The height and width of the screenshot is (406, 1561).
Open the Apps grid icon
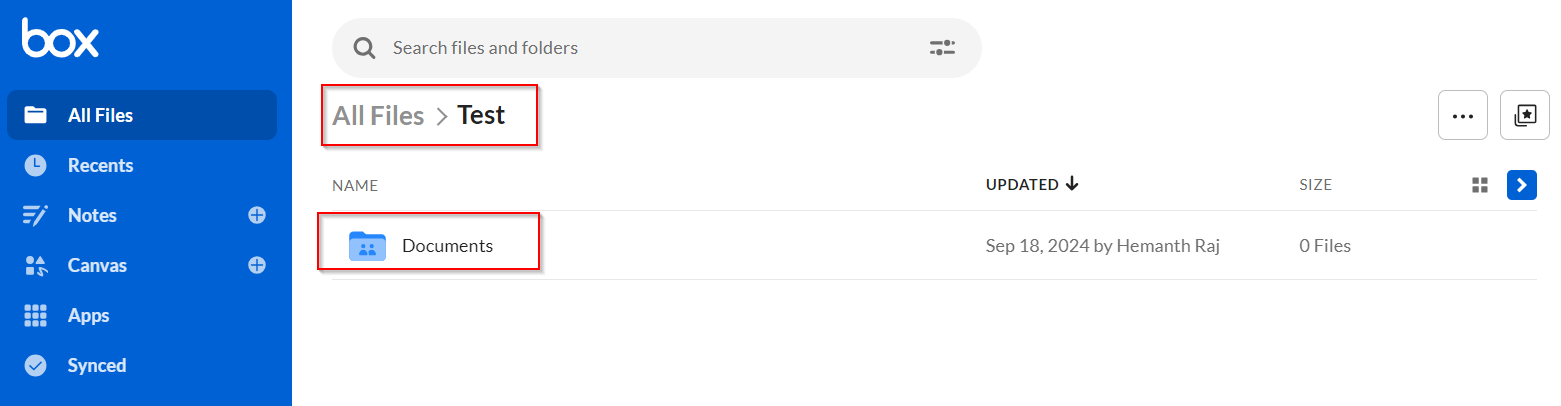[x=35, y=315]
